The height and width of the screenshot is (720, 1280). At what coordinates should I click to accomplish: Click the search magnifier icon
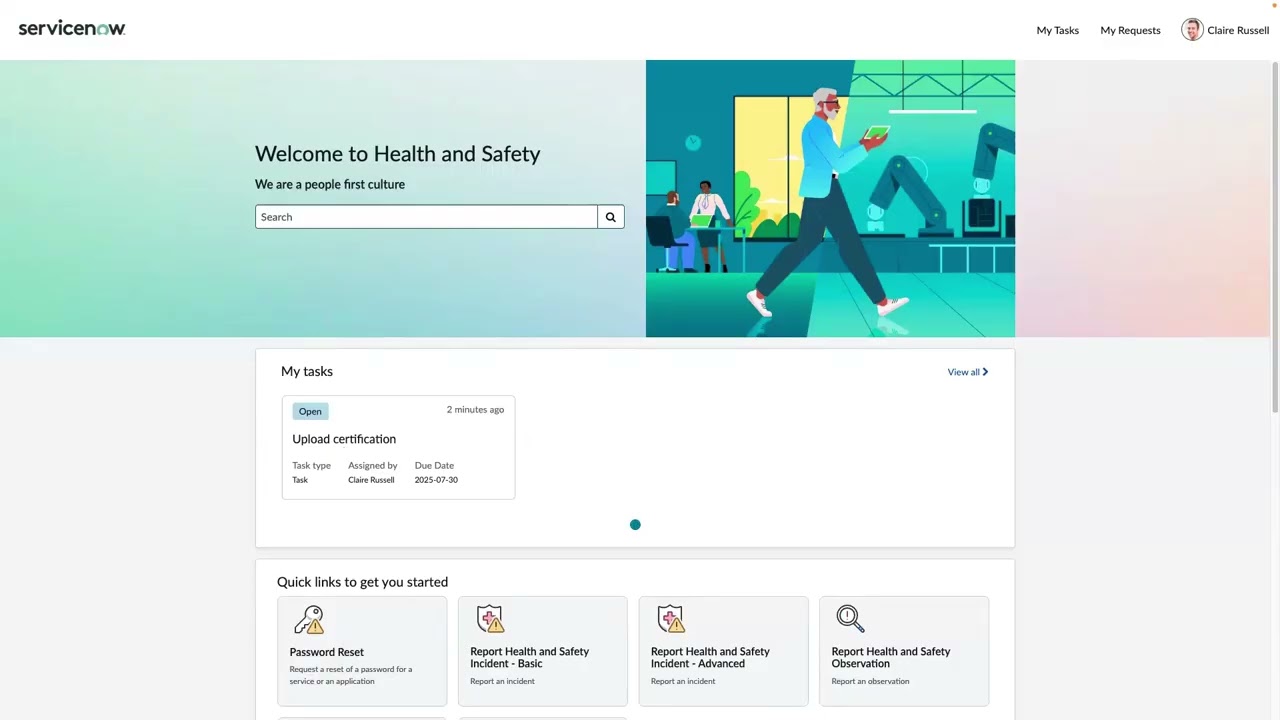[x=610, y=217]
